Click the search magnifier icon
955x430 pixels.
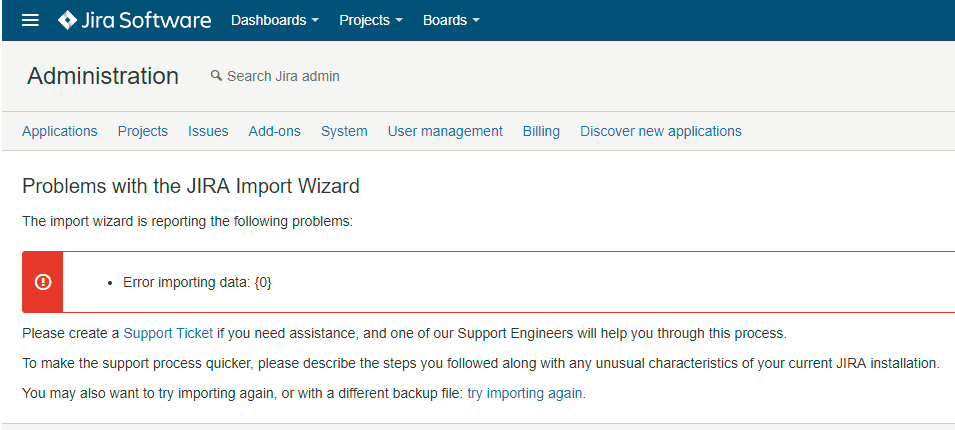[x=216, y=76]
